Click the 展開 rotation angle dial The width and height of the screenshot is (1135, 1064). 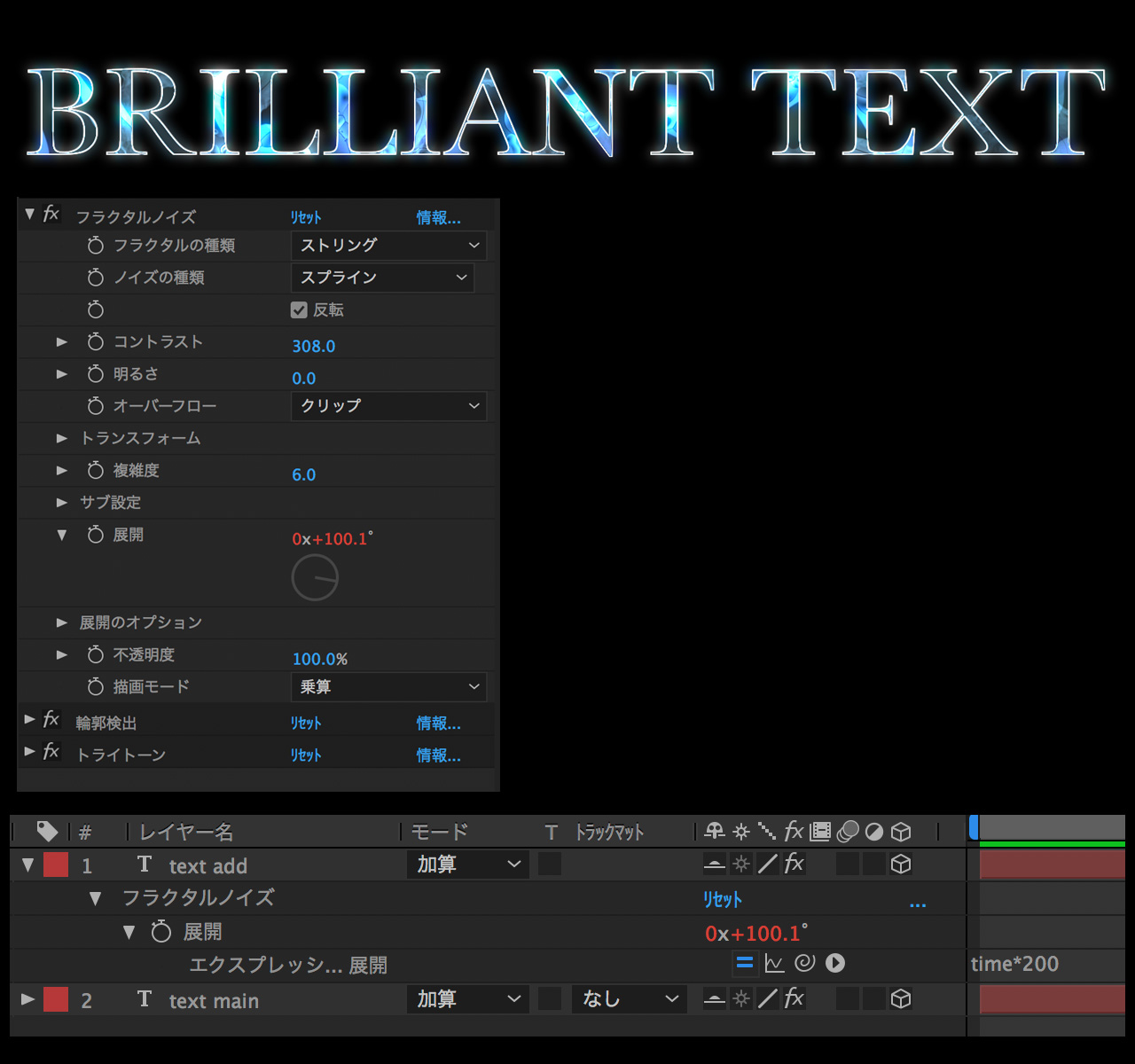coord(315,578)
